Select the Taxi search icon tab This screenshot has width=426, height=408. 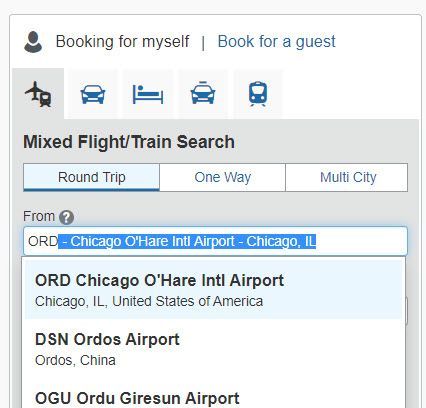[203, 93]
